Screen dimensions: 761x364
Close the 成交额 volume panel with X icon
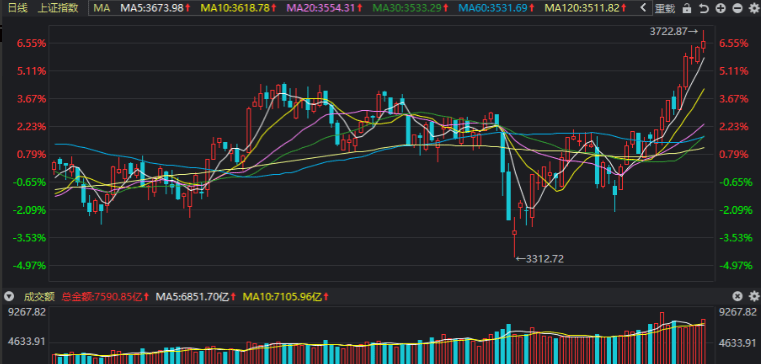pos(737,296)
